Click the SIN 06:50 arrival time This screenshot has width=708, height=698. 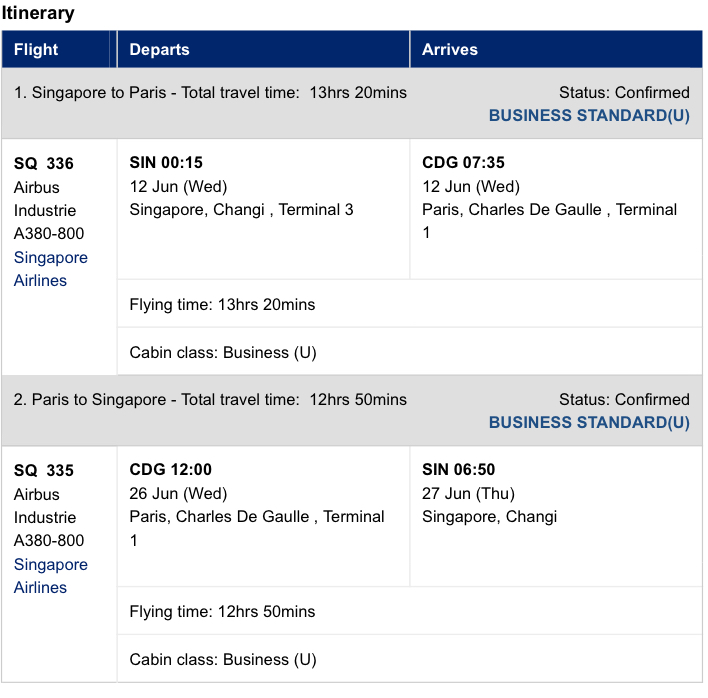click(458, 470)
